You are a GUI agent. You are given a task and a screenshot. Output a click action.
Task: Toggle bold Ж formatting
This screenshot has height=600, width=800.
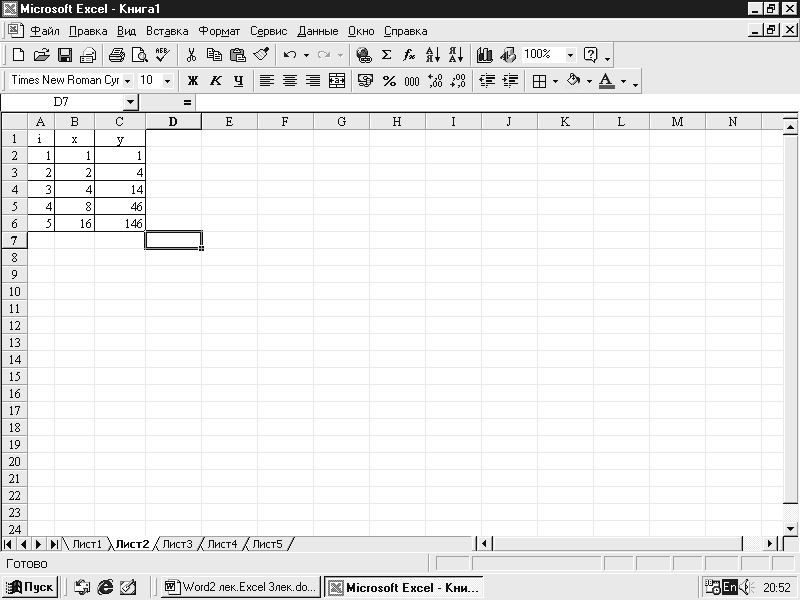pyautogui.click(x=193, y=81)
